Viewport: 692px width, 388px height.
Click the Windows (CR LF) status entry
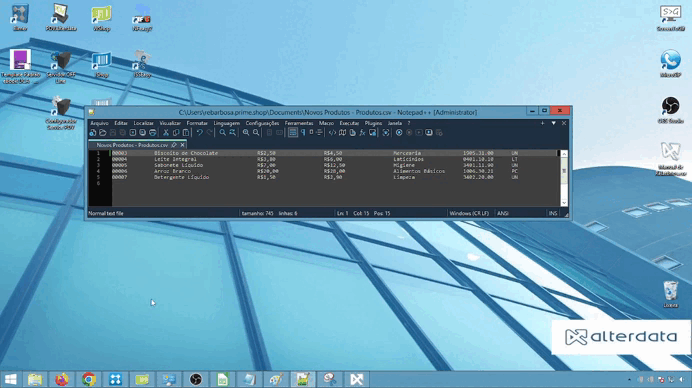(469, 213)
